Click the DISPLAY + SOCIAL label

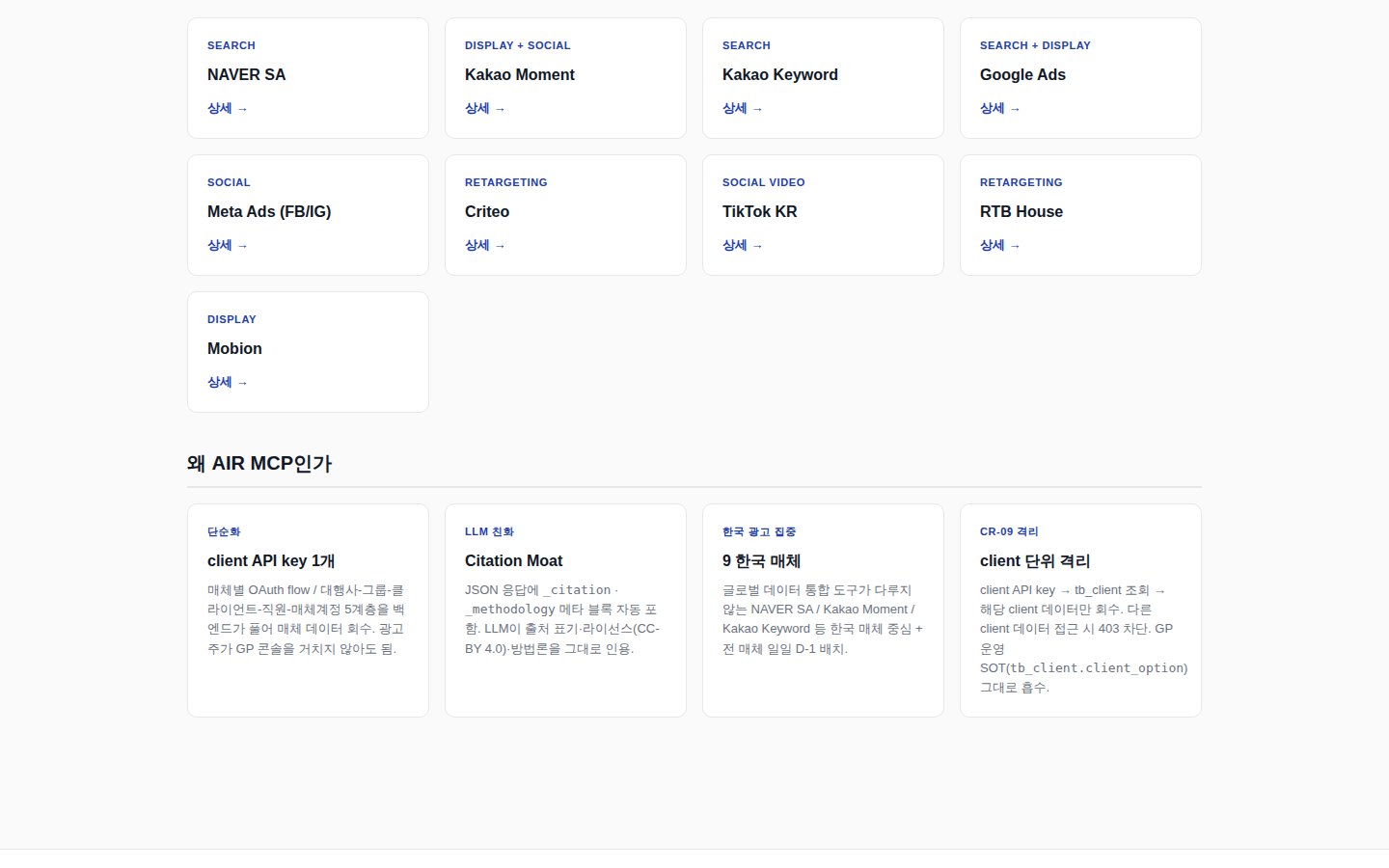[x=518, y=45]
